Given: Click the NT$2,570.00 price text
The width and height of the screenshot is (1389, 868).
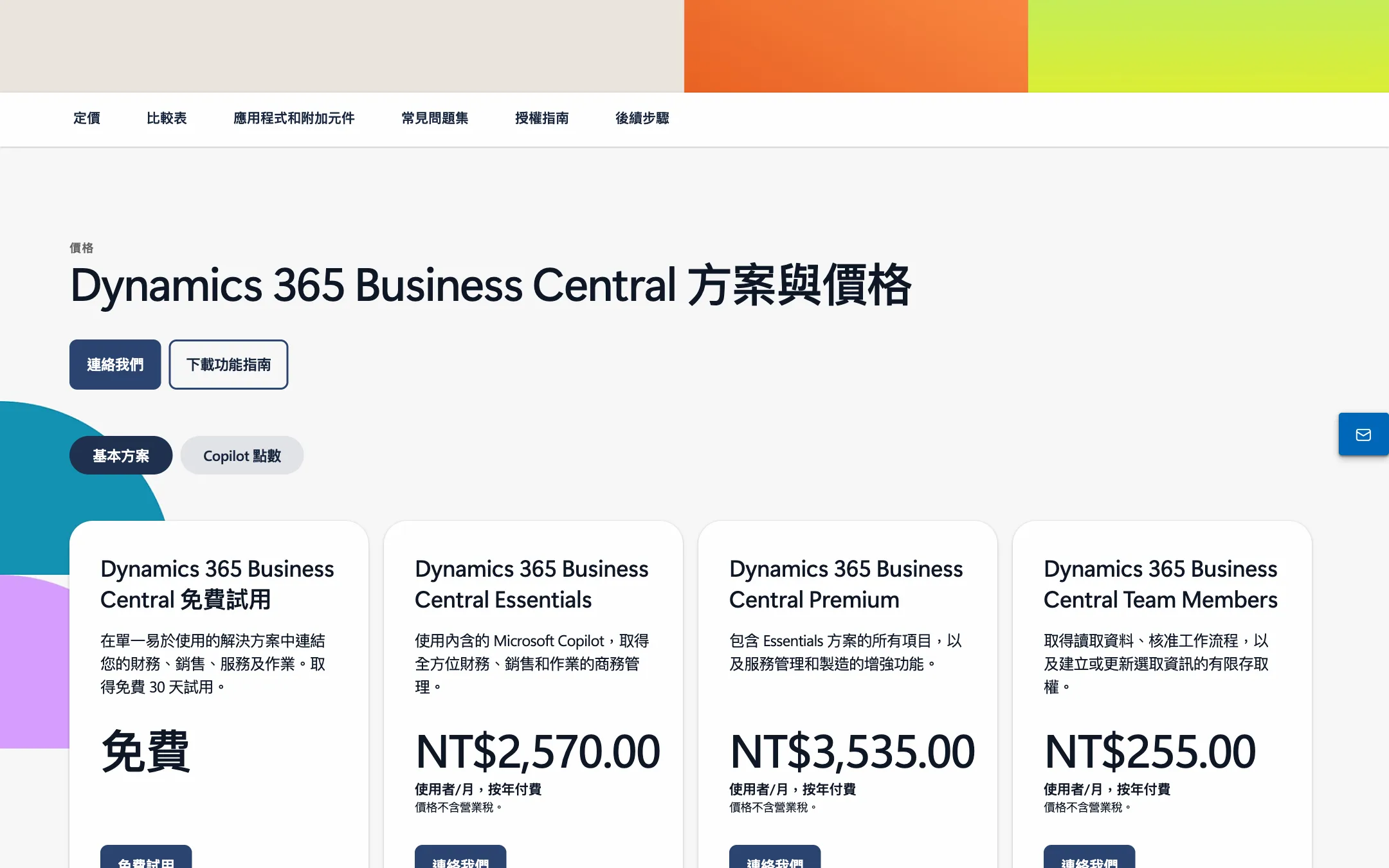Looking at the screenshot, I should point(538,752).
